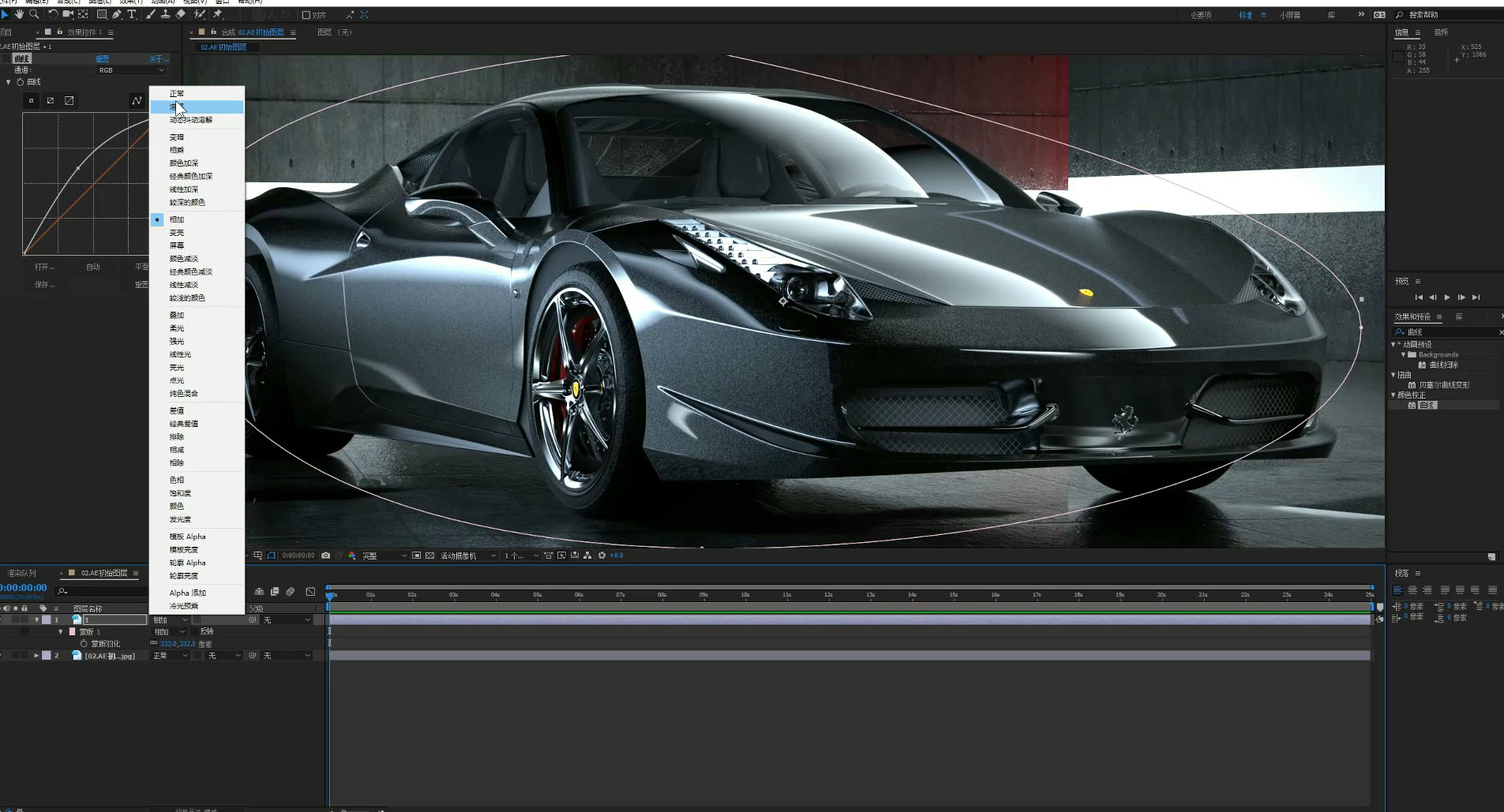Screen dimensions: 1504x812
Task: Open the 蒙版 1 mask mode 相加 dropdown
Action: click(169, 631)
